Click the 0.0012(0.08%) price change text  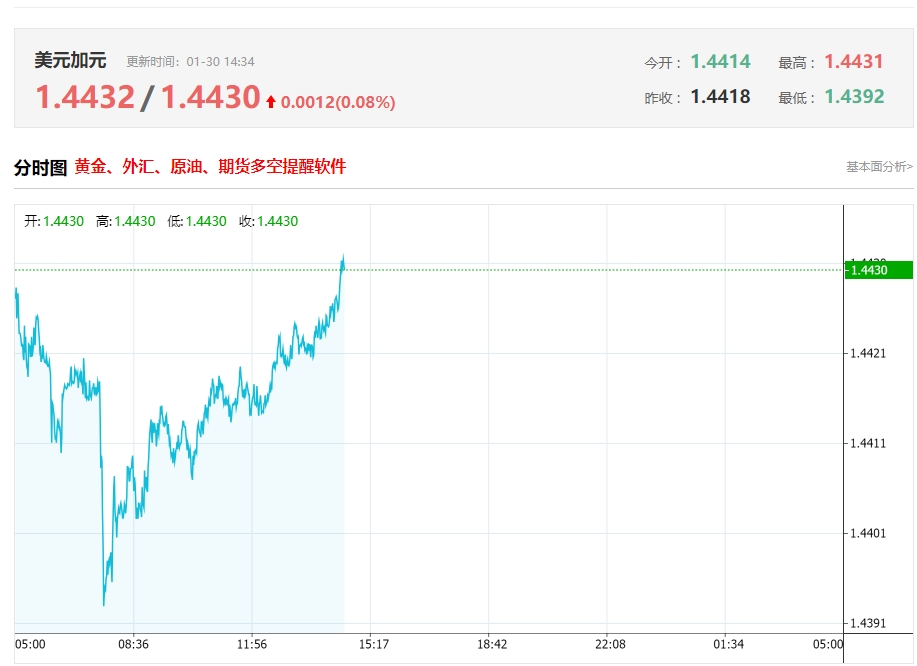coord(338,102)
